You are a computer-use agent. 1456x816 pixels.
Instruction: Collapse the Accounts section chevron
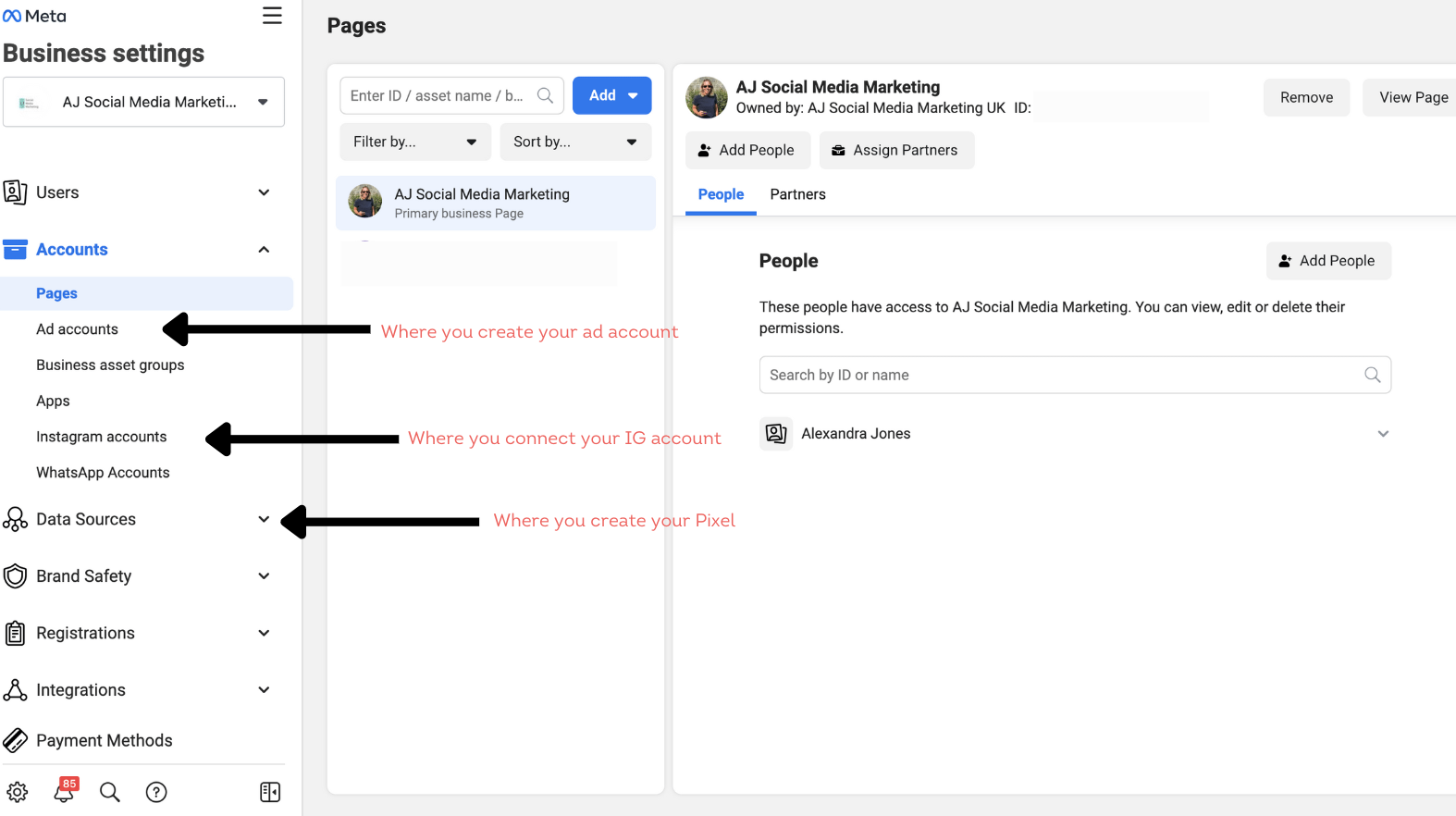click(x=264, y=250)
